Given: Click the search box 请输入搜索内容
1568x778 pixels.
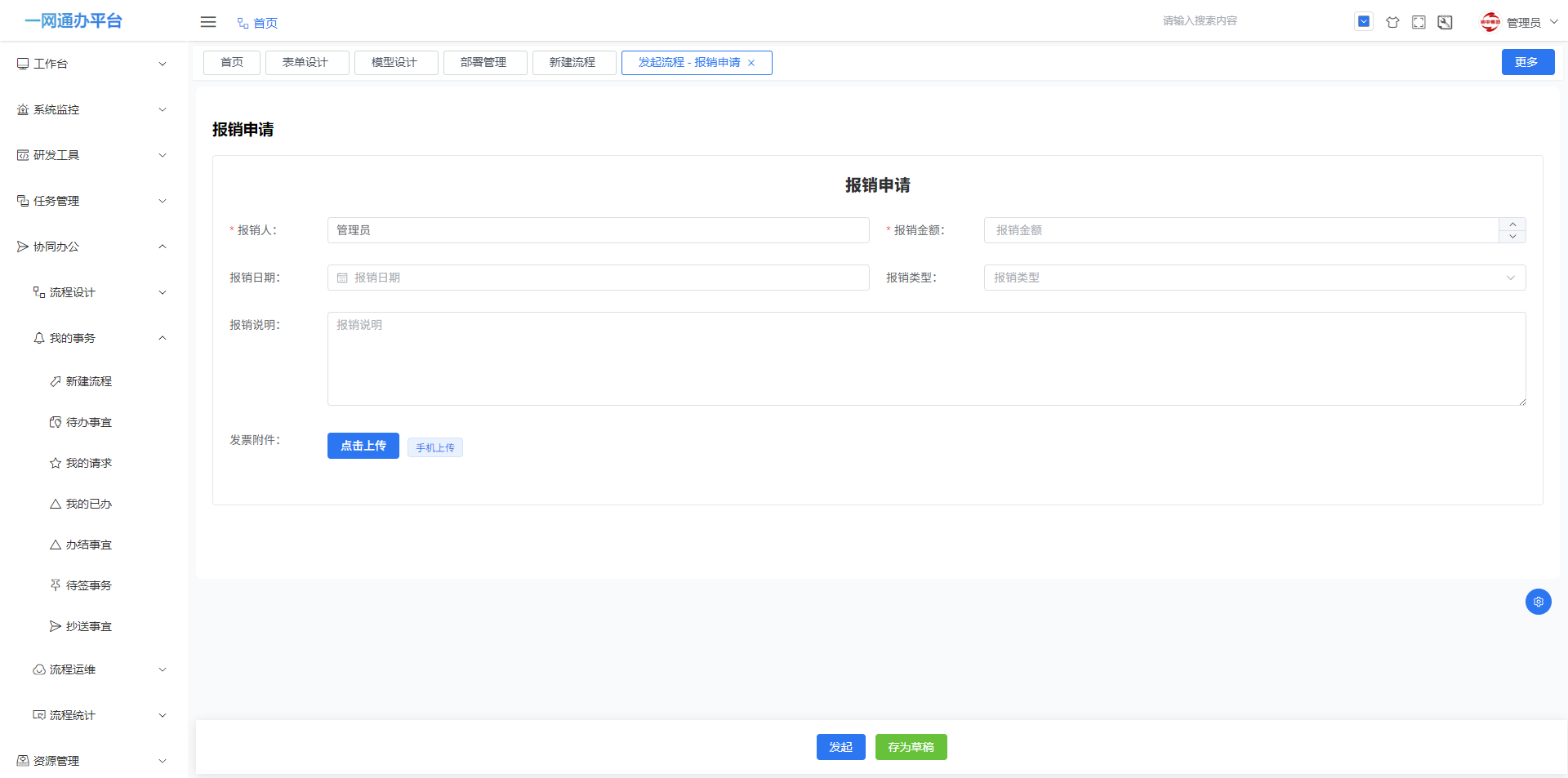Looking at the screenshot, I should (1248, 21).
